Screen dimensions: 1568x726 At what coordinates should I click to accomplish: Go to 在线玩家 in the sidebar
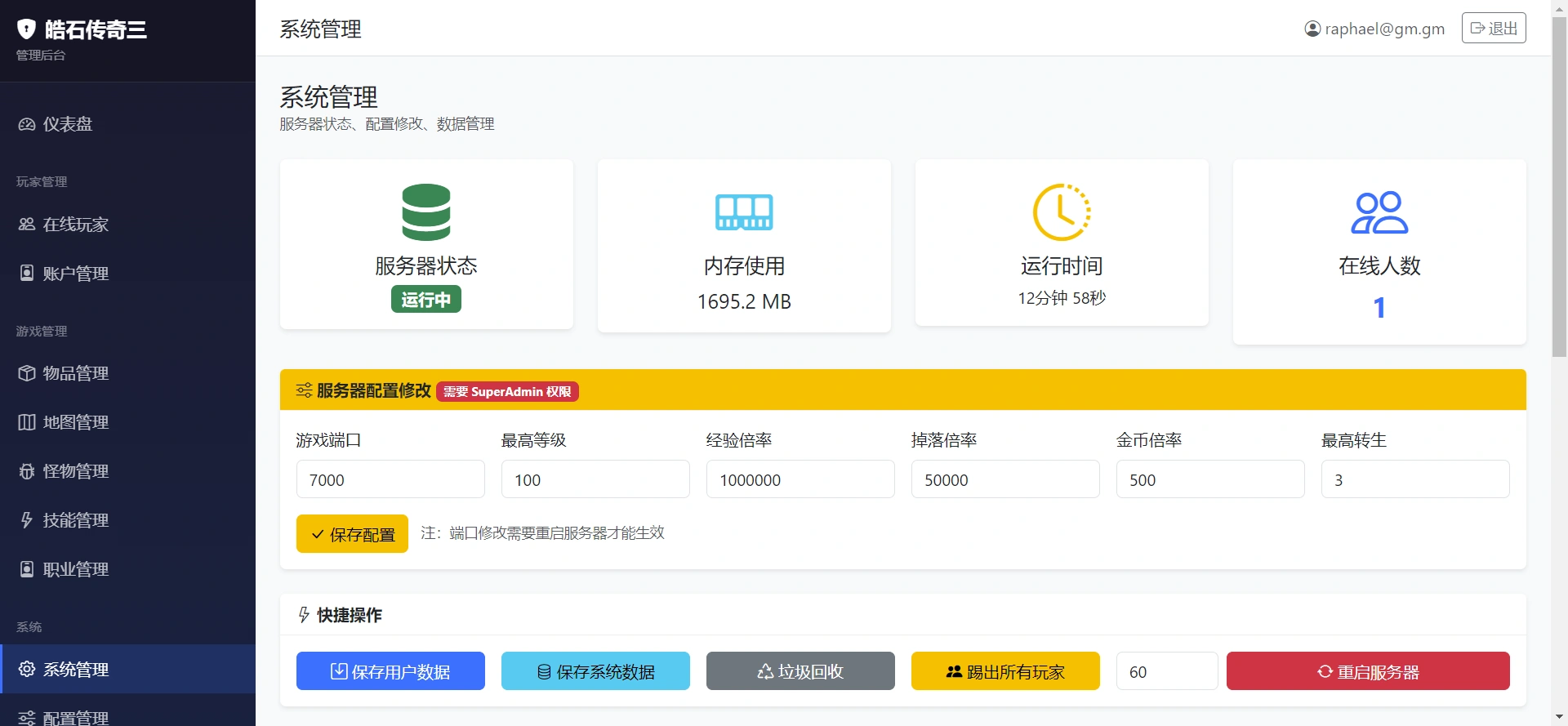point(75,225)
